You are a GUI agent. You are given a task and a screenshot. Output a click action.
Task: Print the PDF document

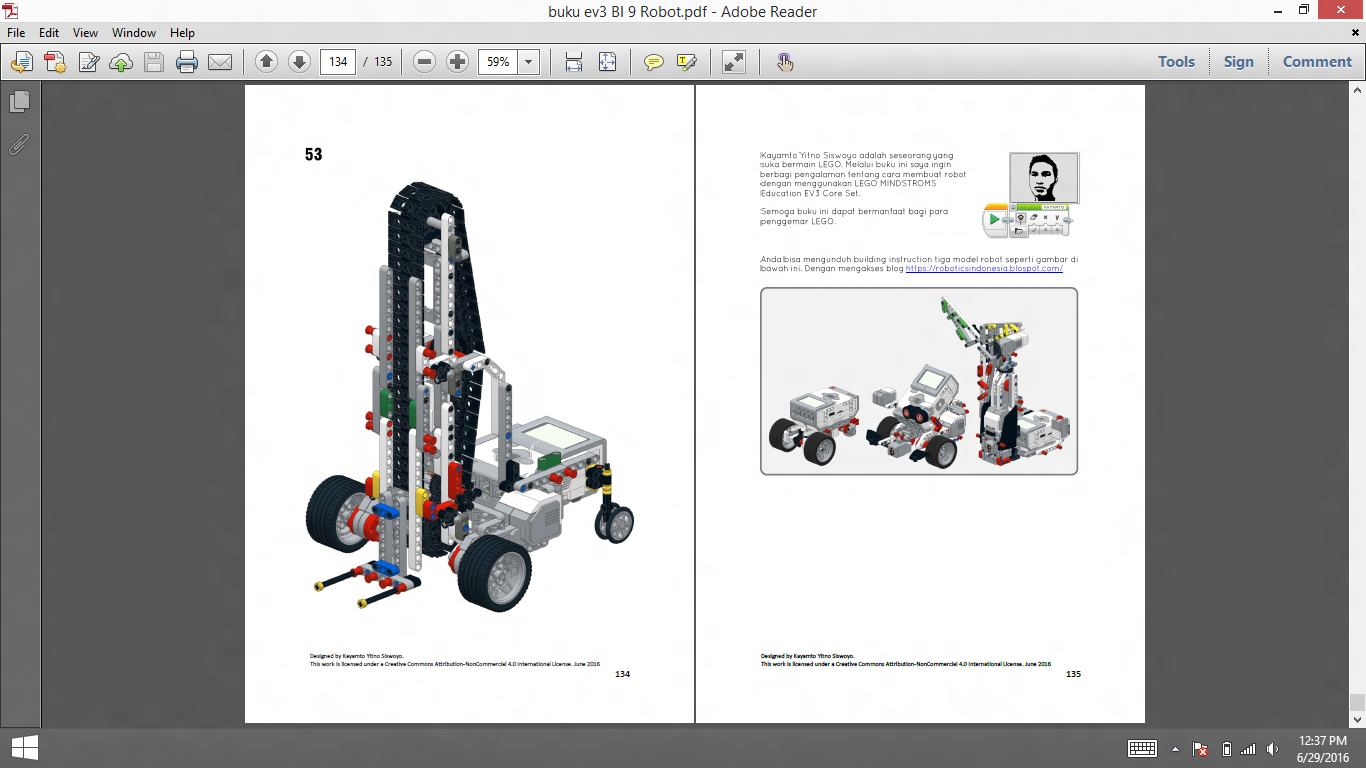[189, 62]
